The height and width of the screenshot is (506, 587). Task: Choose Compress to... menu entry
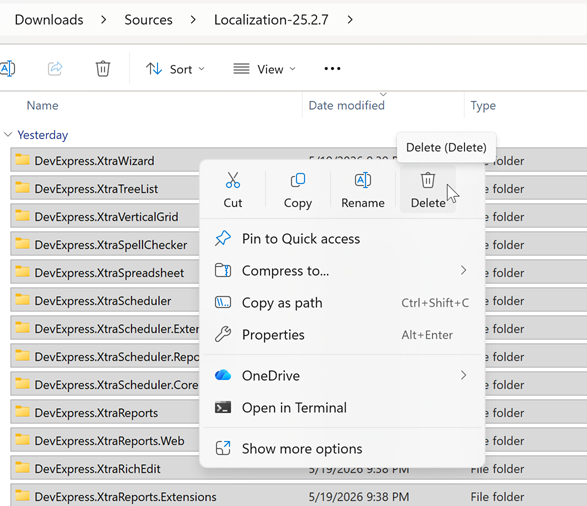tap(342, 270)
